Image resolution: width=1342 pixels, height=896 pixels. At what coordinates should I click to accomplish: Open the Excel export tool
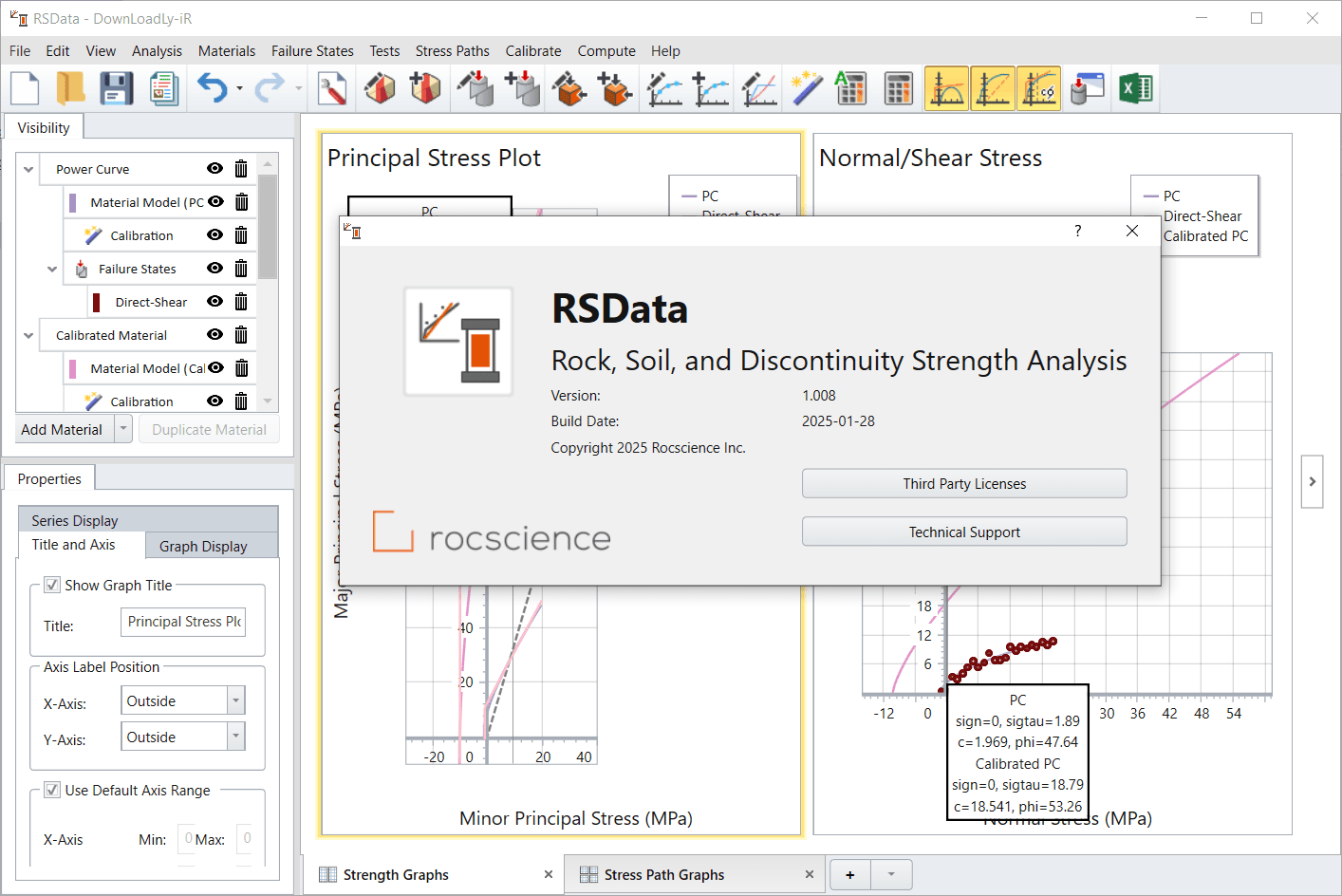coord(1135,87)
